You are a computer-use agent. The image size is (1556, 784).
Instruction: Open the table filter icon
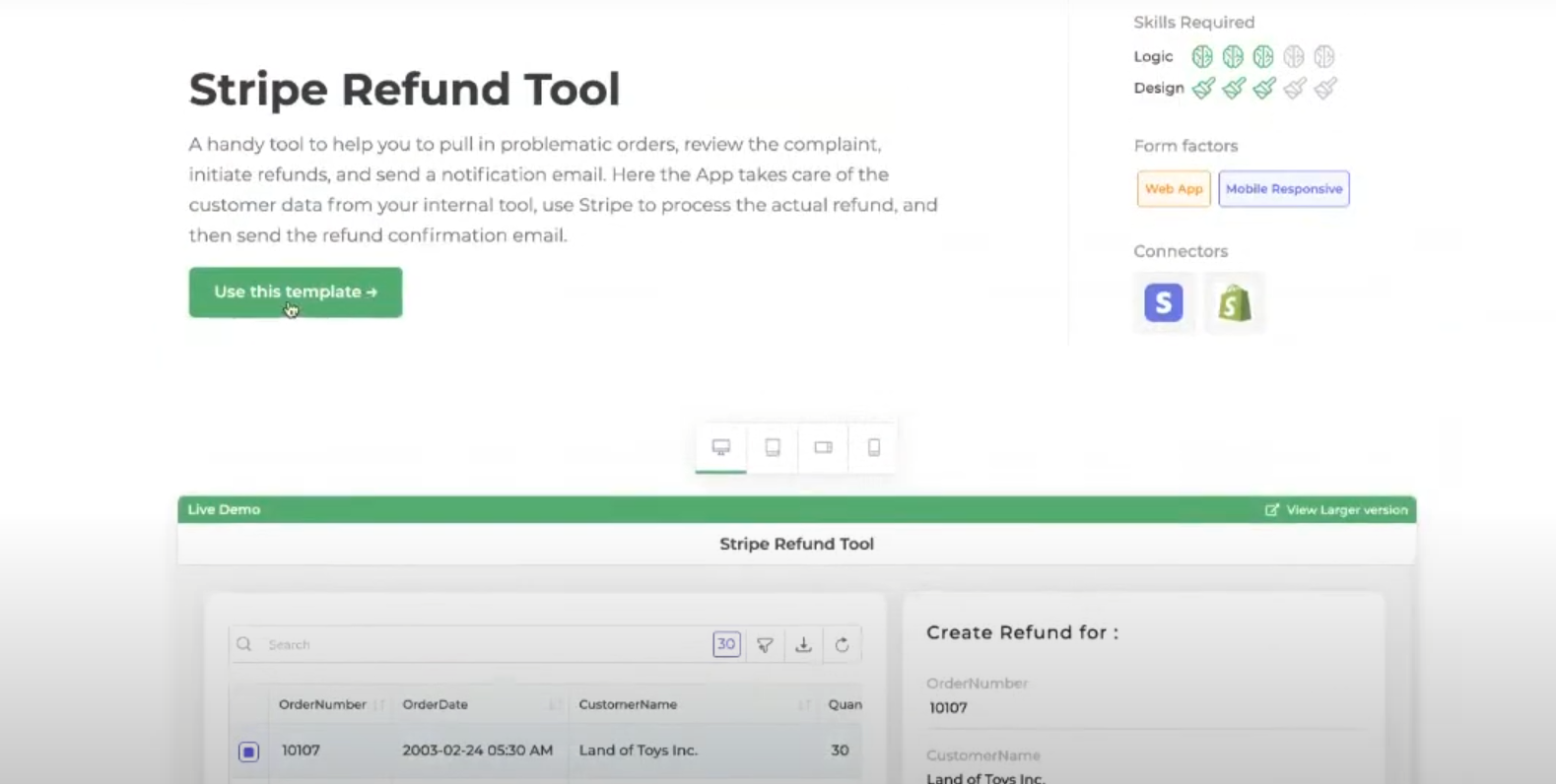(765, 645)
